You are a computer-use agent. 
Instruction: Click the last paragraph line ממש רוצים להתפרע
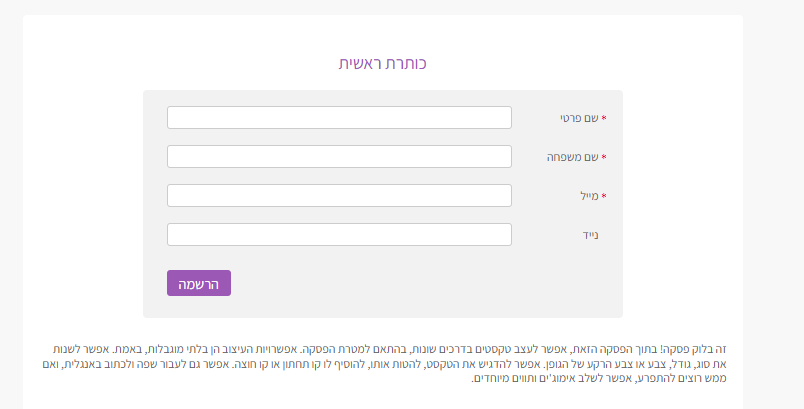point(598,379)
